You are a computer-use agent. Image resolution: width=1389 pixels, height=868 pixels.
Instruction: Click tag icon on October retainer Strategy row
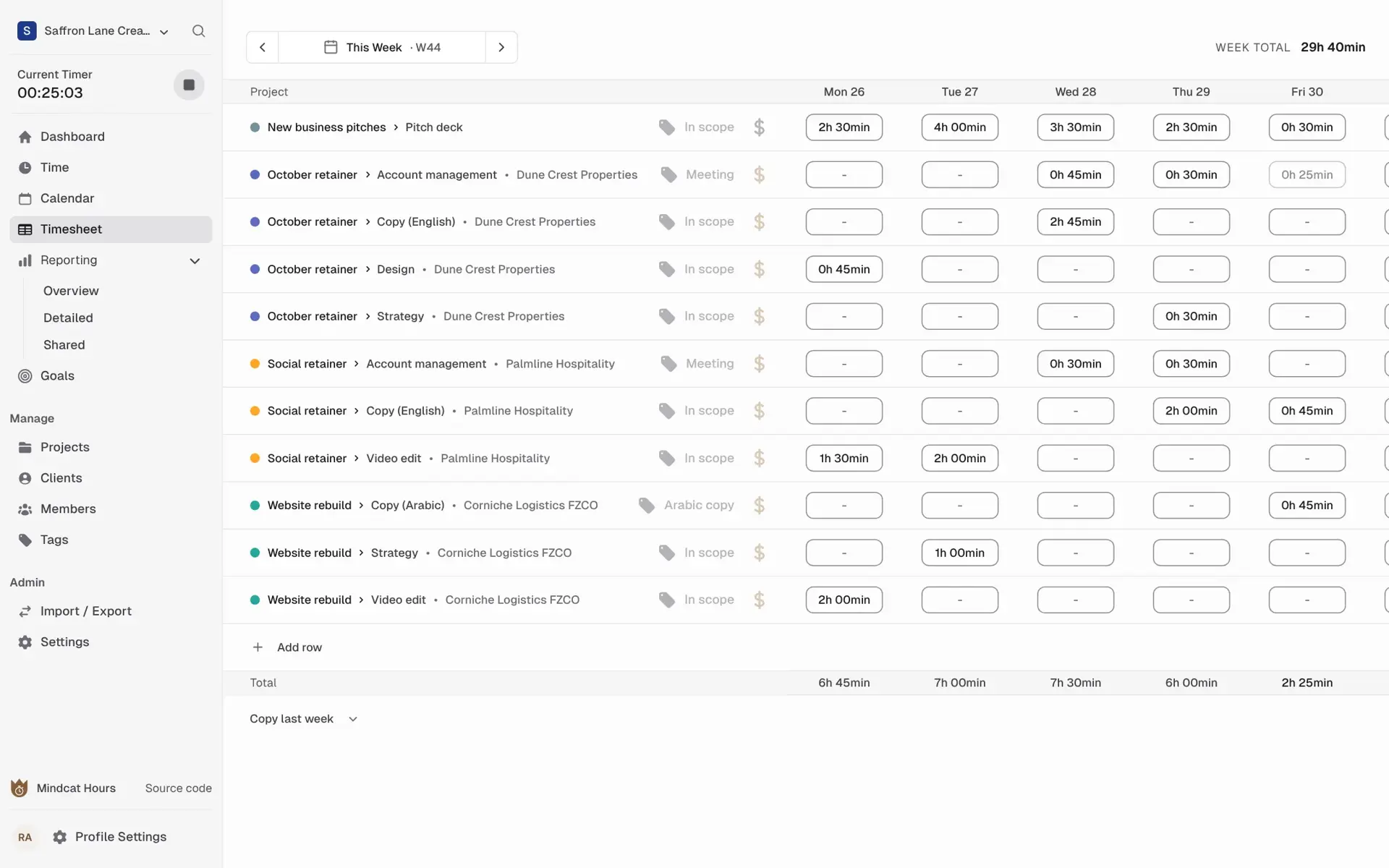pyautogui.click(x=666, y=316)
